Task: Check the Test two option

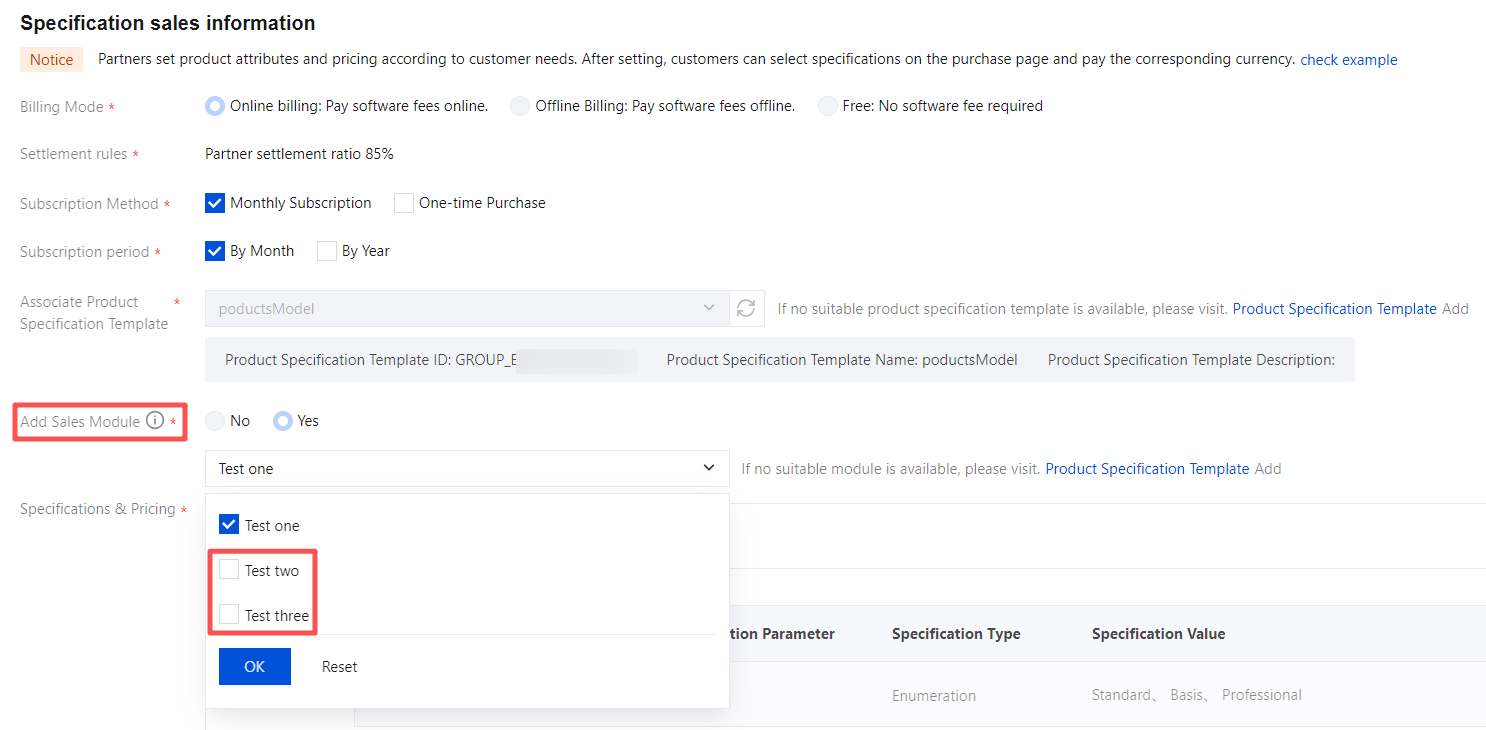Action: pyautogui.click(x=229, y=570)
